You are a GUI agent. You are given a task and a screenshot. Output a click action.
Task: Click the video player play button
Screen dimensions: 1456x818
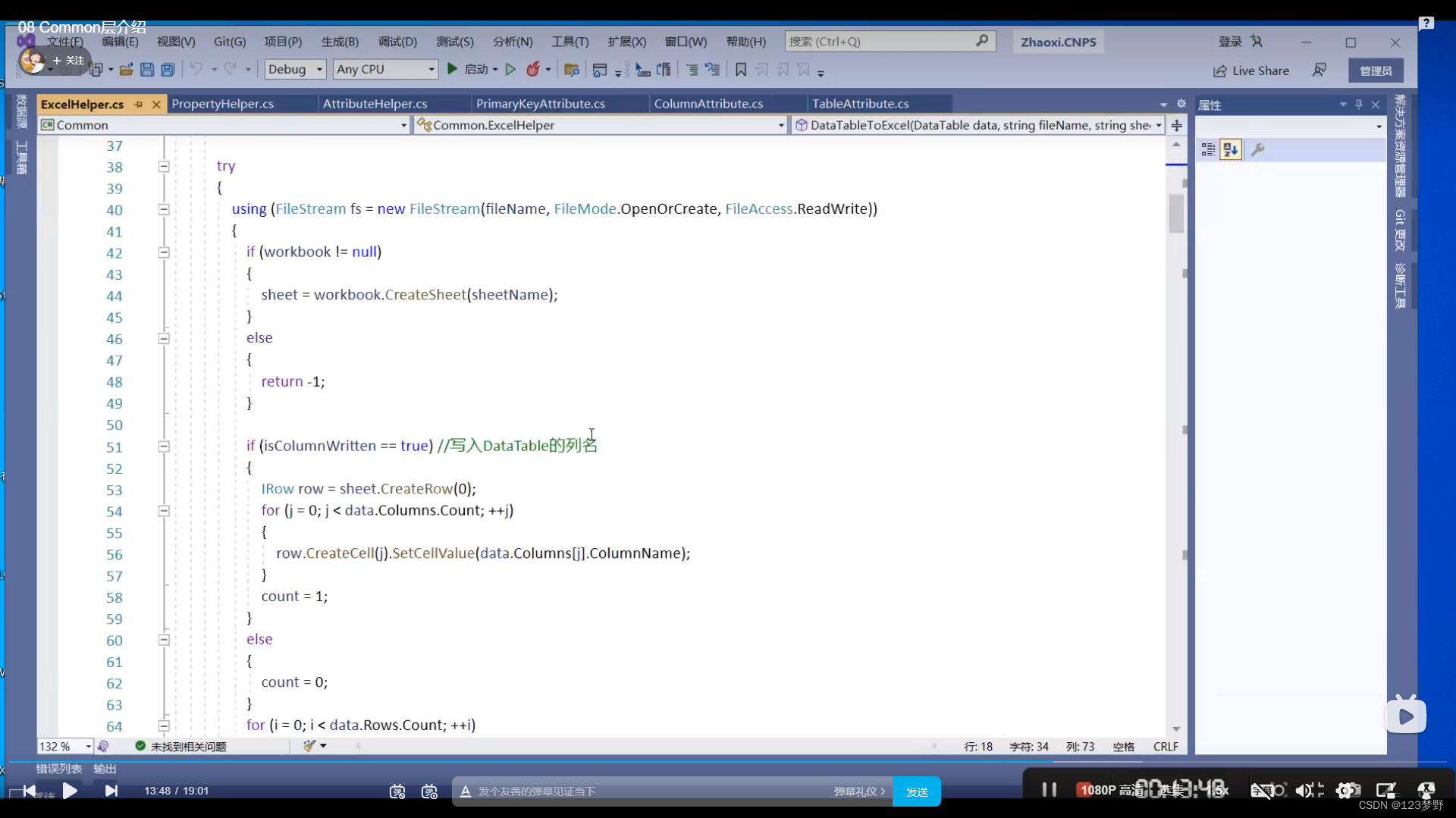coord(70,791)
